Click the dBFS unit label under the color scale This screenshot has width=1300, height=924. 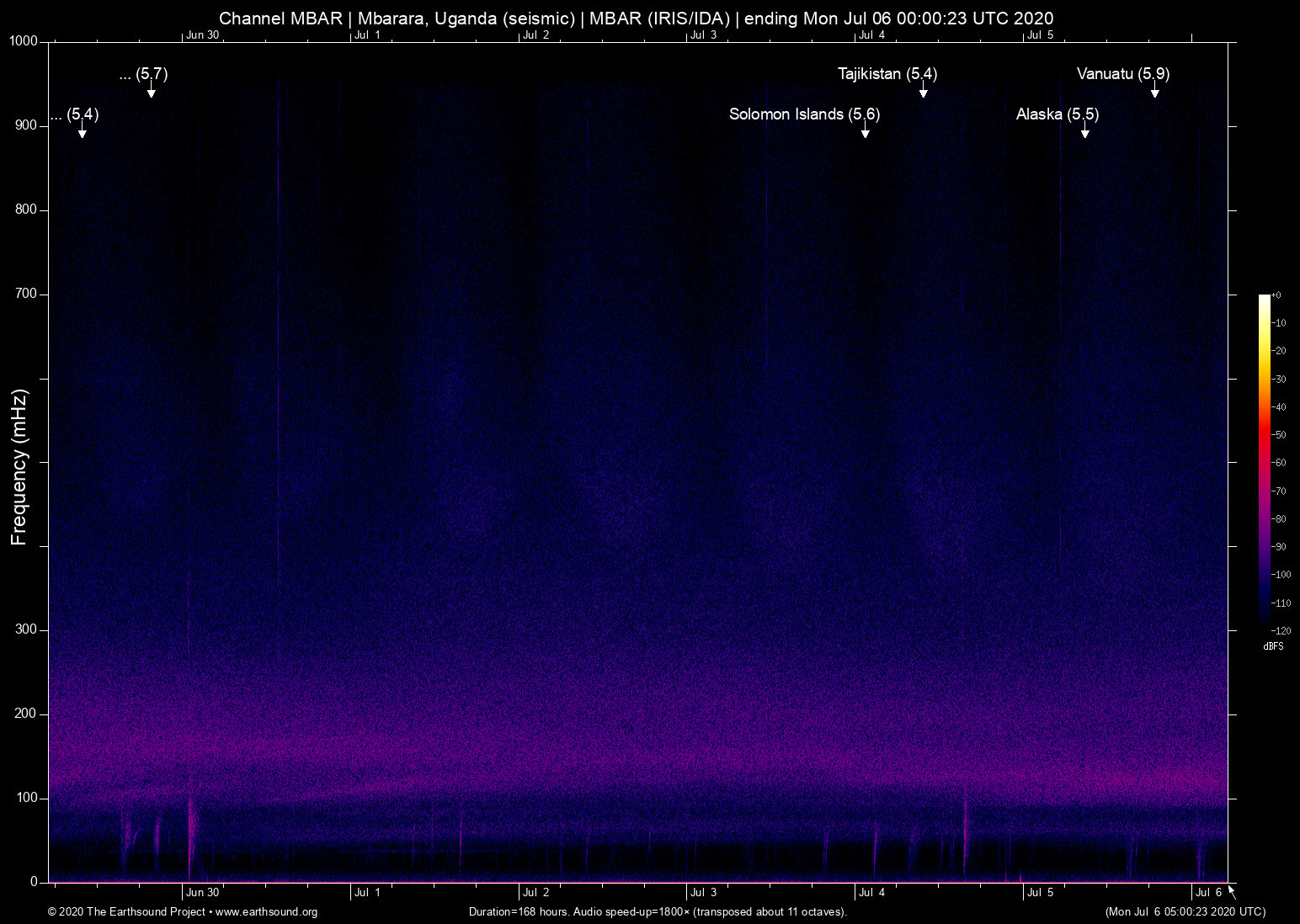coord(1273,646)
